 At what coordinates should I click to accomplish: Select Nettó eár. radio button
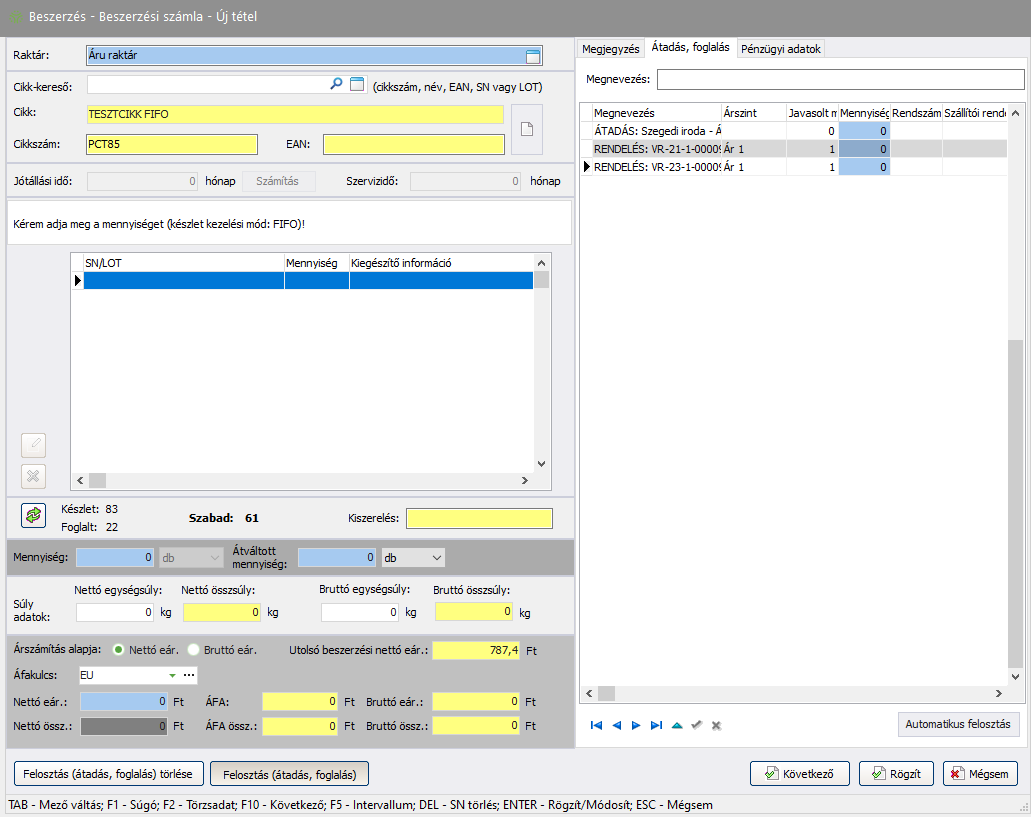(x=119, y=650)
